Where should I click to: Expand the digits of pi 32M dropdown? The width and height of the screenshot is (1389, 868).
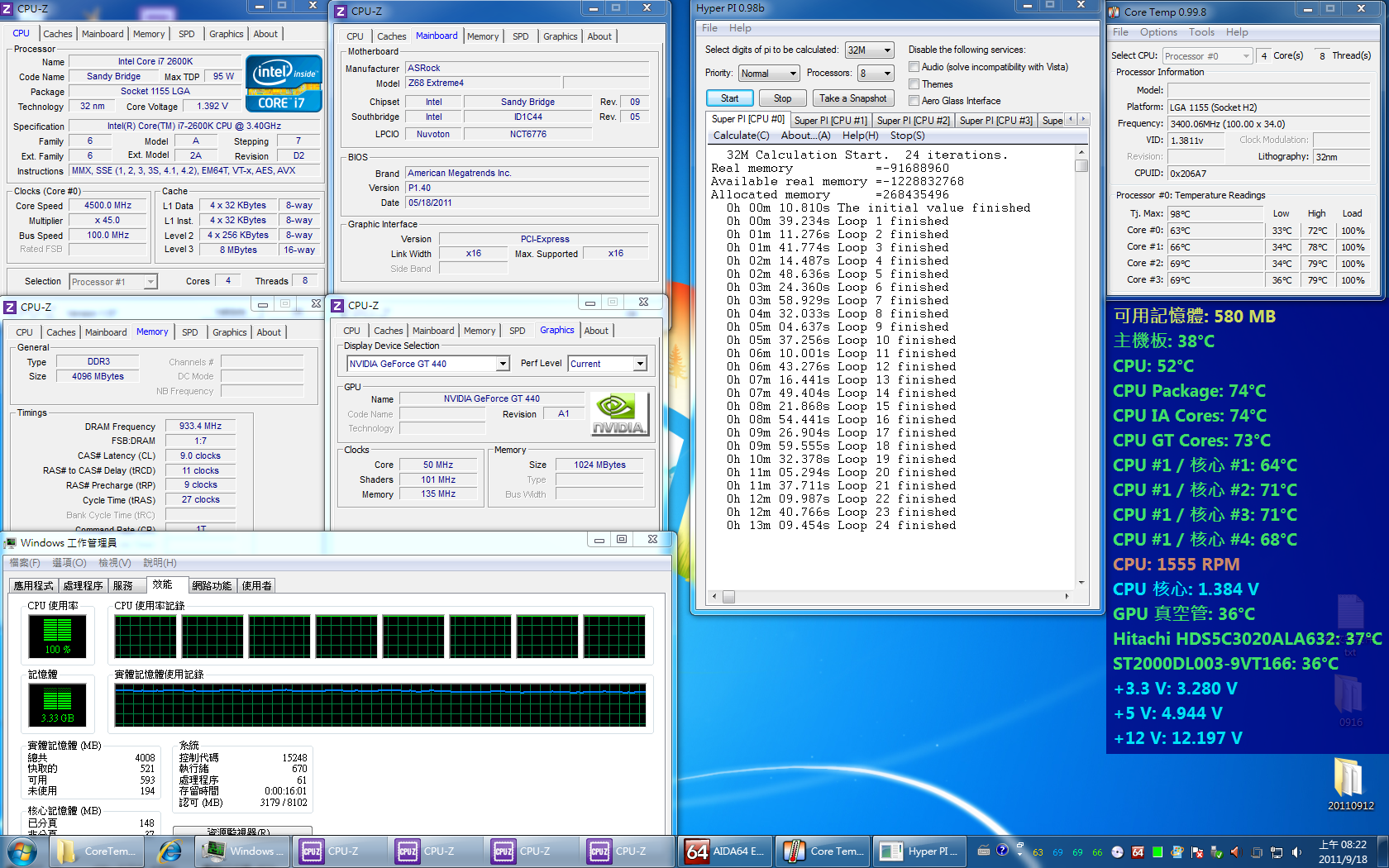coord(869,50)
